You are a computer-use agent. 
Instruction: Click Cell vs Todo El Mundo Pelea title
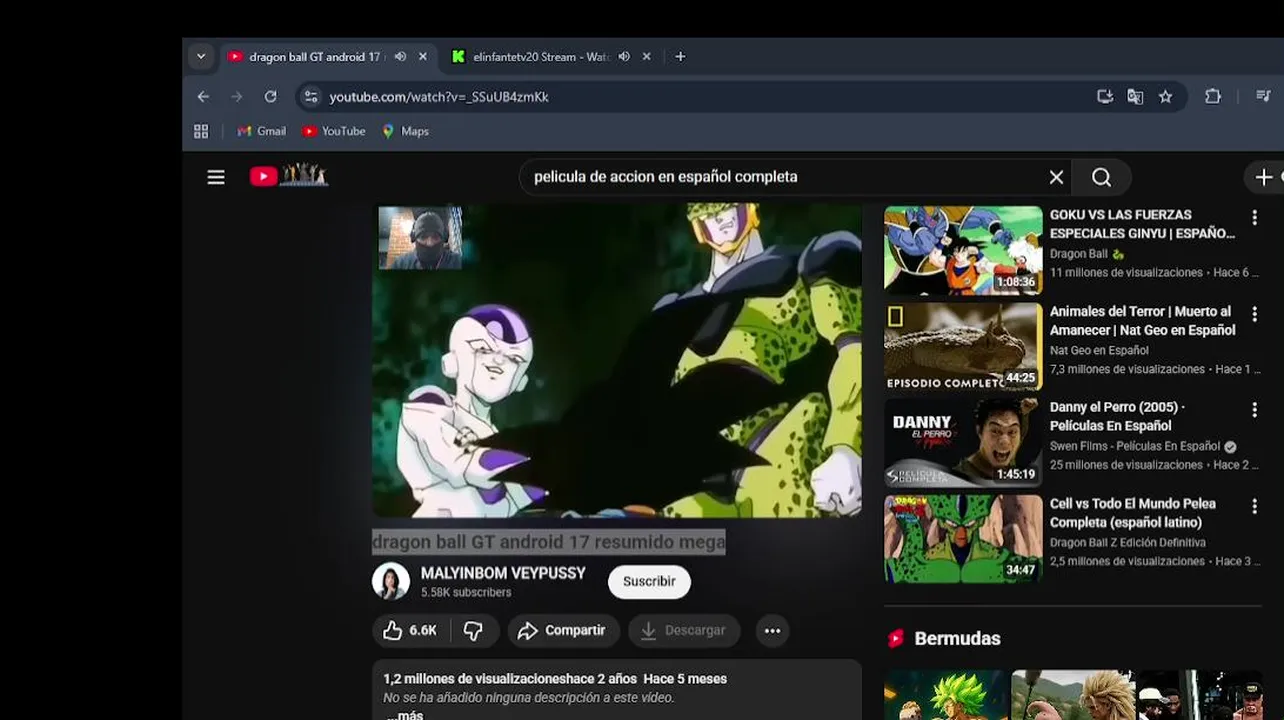pyautogui.click(x=1132, y=513)
